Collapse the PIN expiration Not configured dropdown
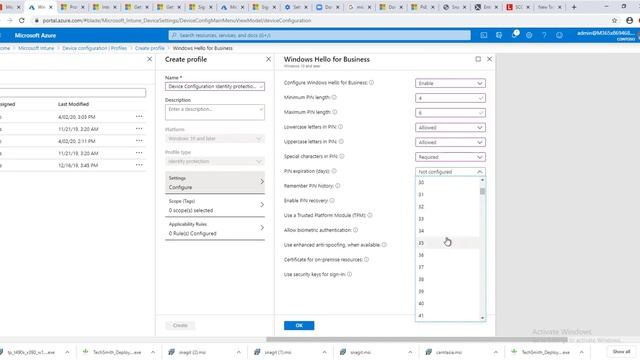 [x=450, y=172]
